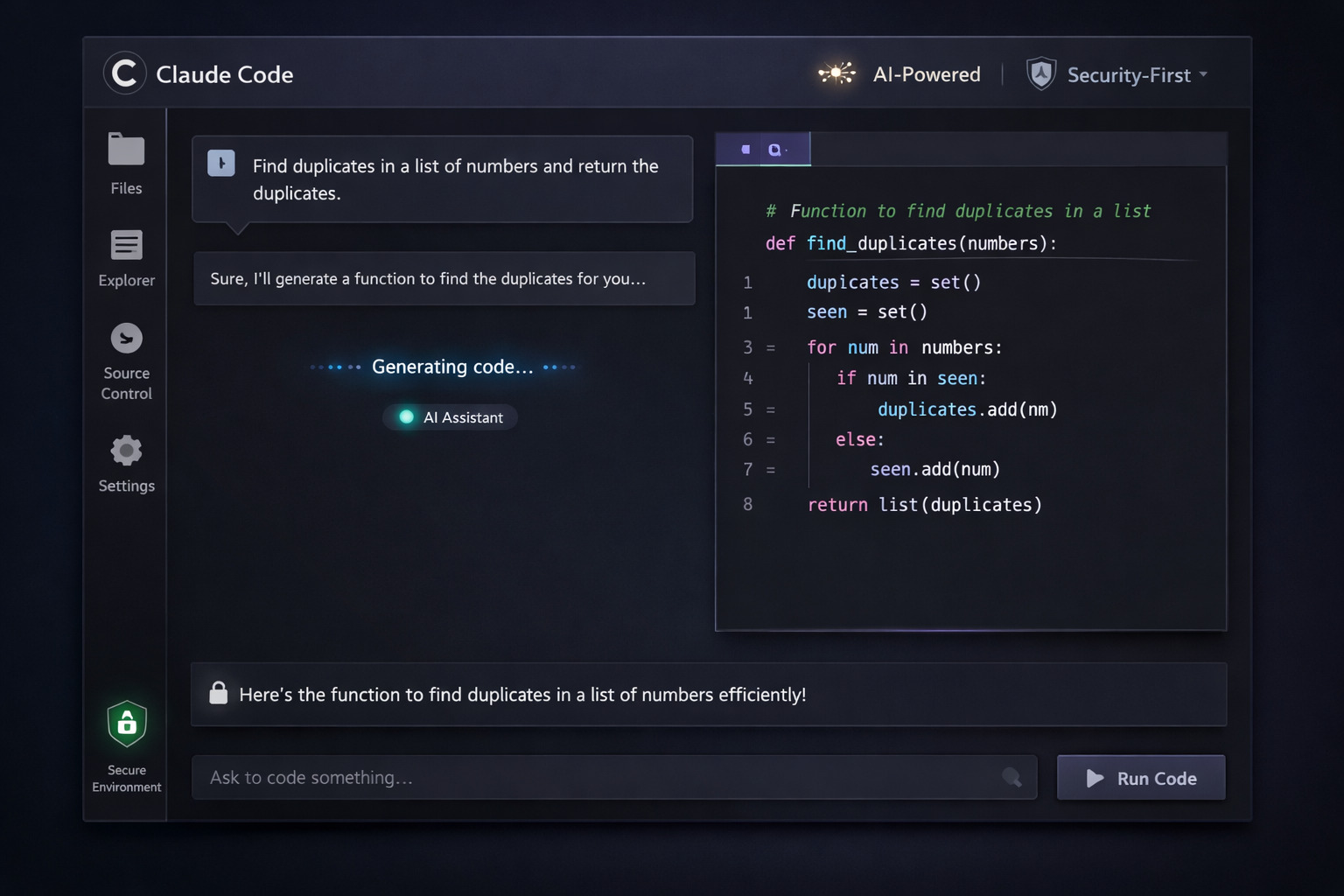Click the user prompt message icon
Image resolution: width=1344 pixels, height=896 pixels.
coord(221,163)
